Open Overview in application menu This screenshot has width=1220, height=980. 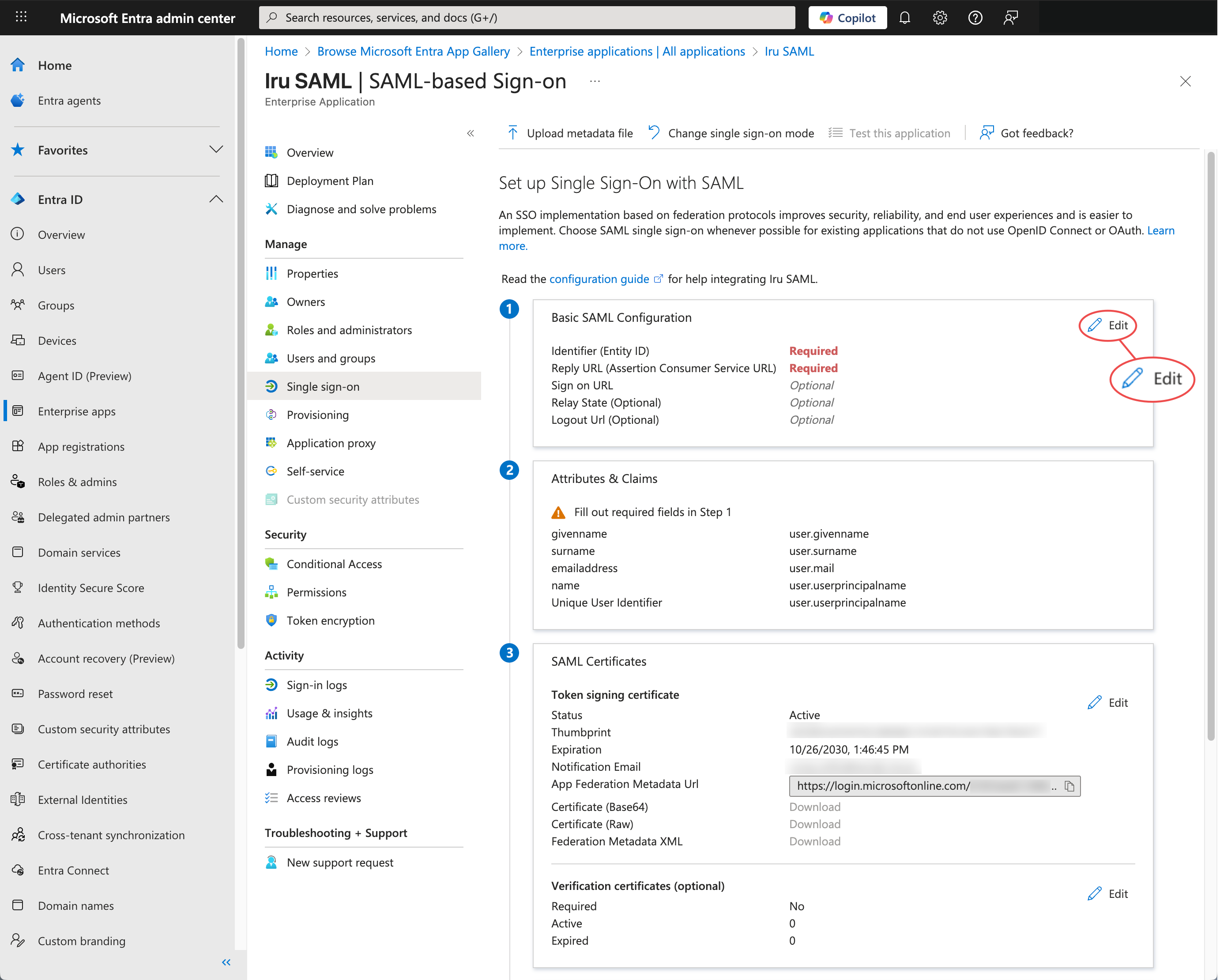309,153
